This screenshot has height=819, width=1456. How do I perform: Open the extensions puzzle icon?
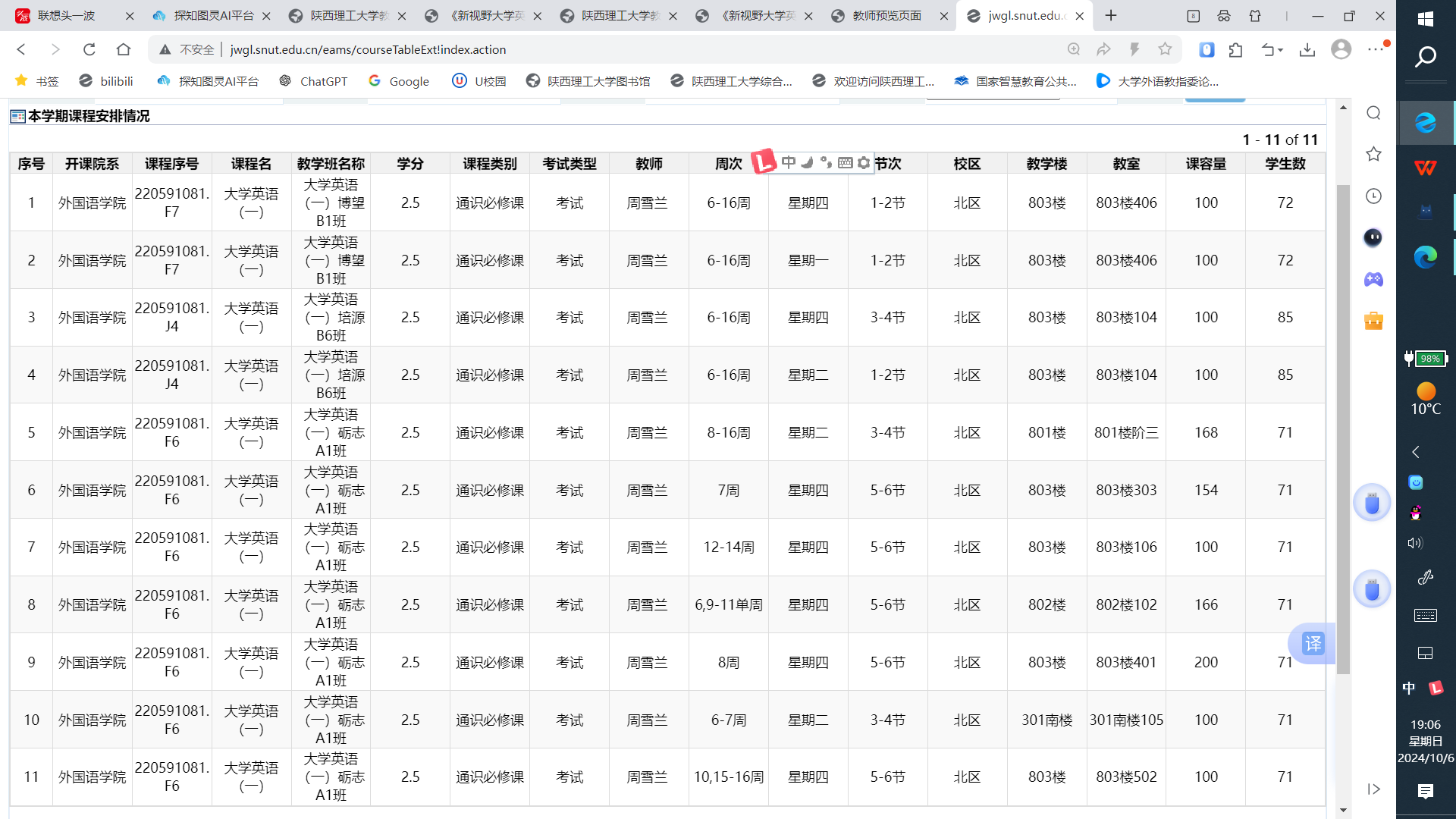pyautogui.click(x=1236, y=49)
